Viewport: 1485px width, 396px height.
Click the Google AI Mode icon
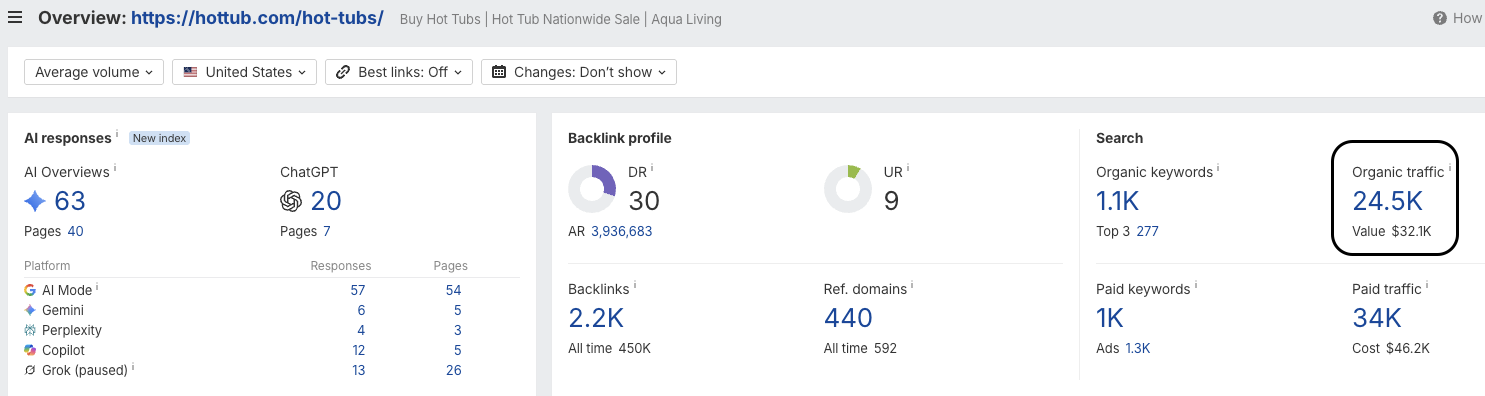click(30, 290)
